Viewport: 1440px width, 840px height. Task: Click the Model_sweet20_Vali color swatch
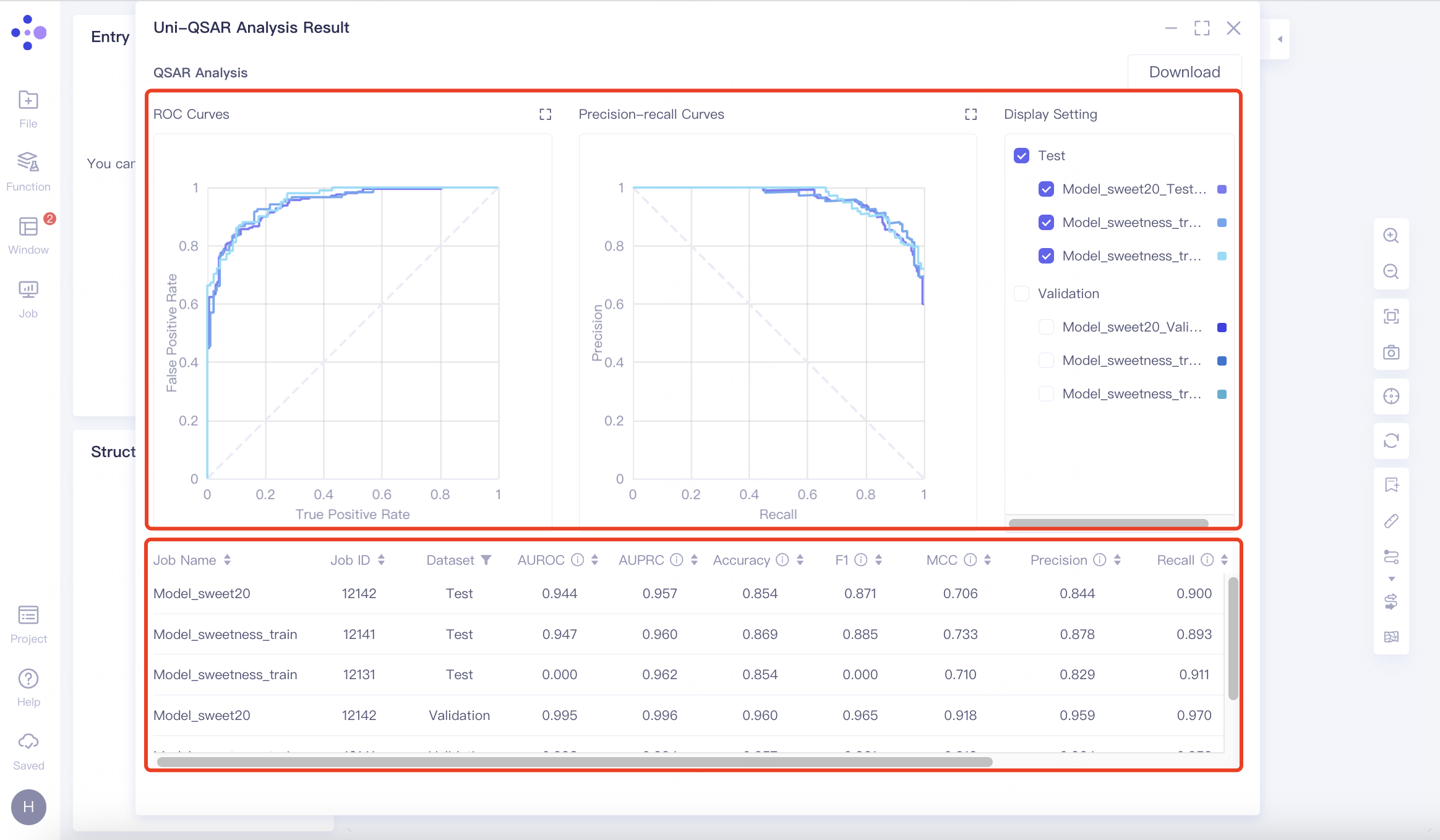click(x=1221, y=327)
